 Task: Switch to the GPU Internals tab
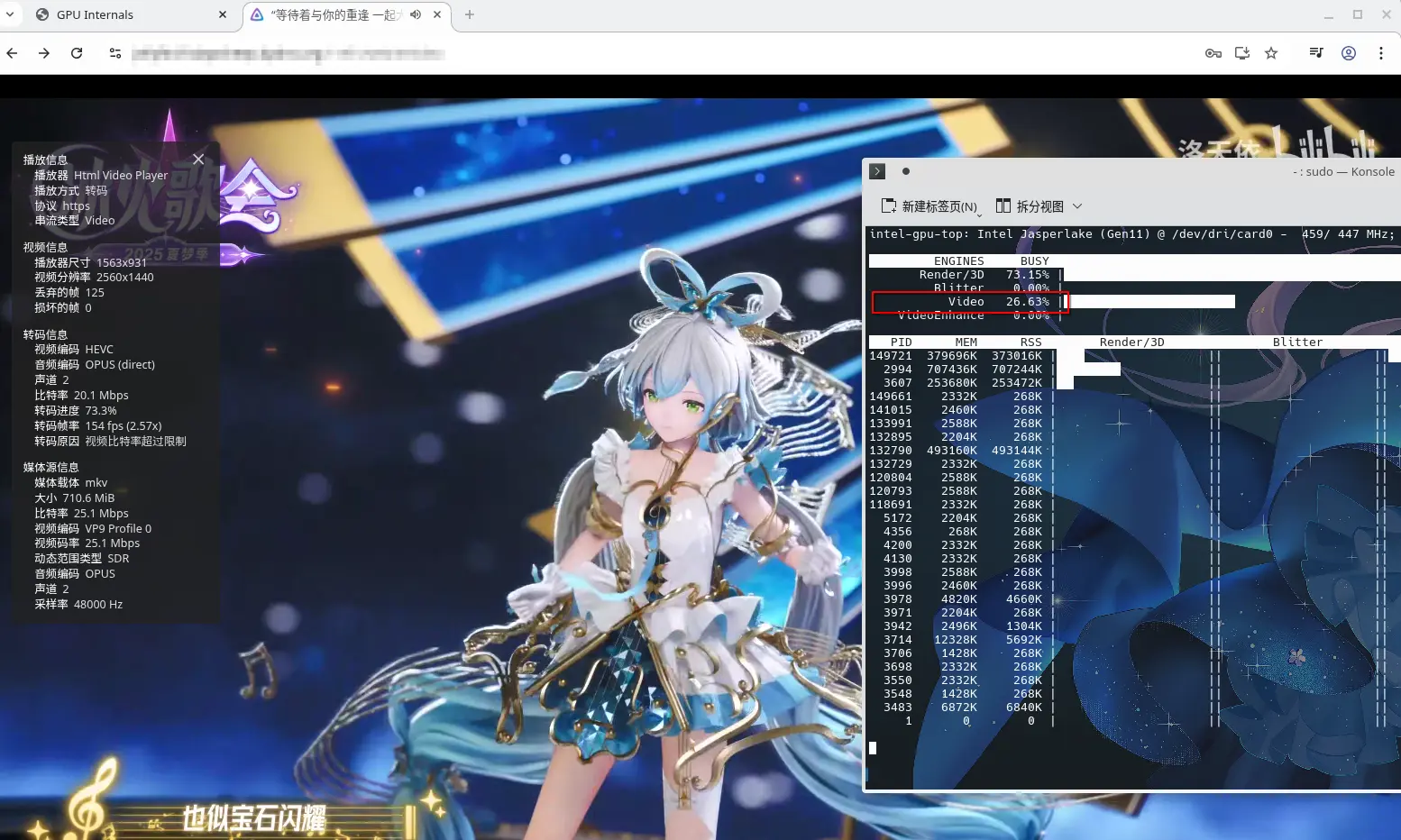click(94, 14)
